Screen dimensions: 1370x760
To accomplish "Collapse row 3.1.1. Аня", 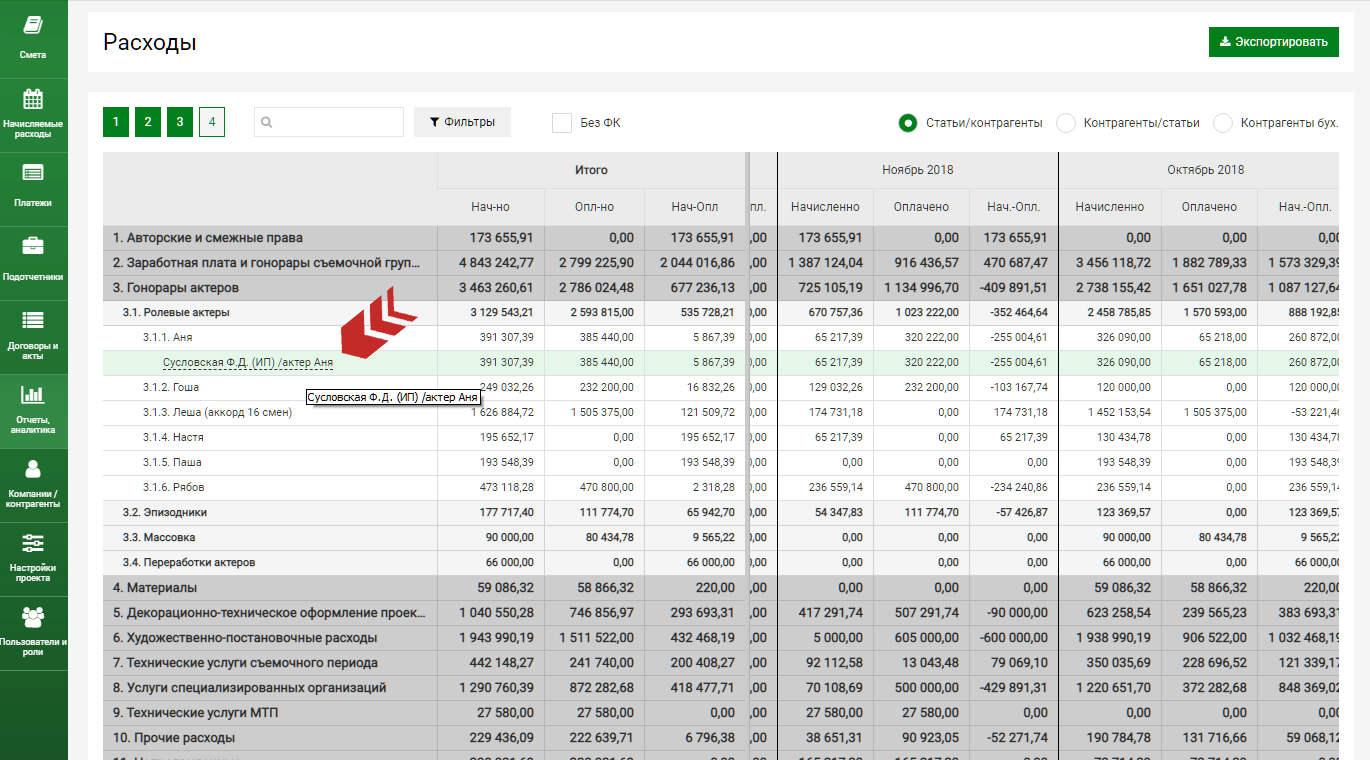I will (270, 337).
